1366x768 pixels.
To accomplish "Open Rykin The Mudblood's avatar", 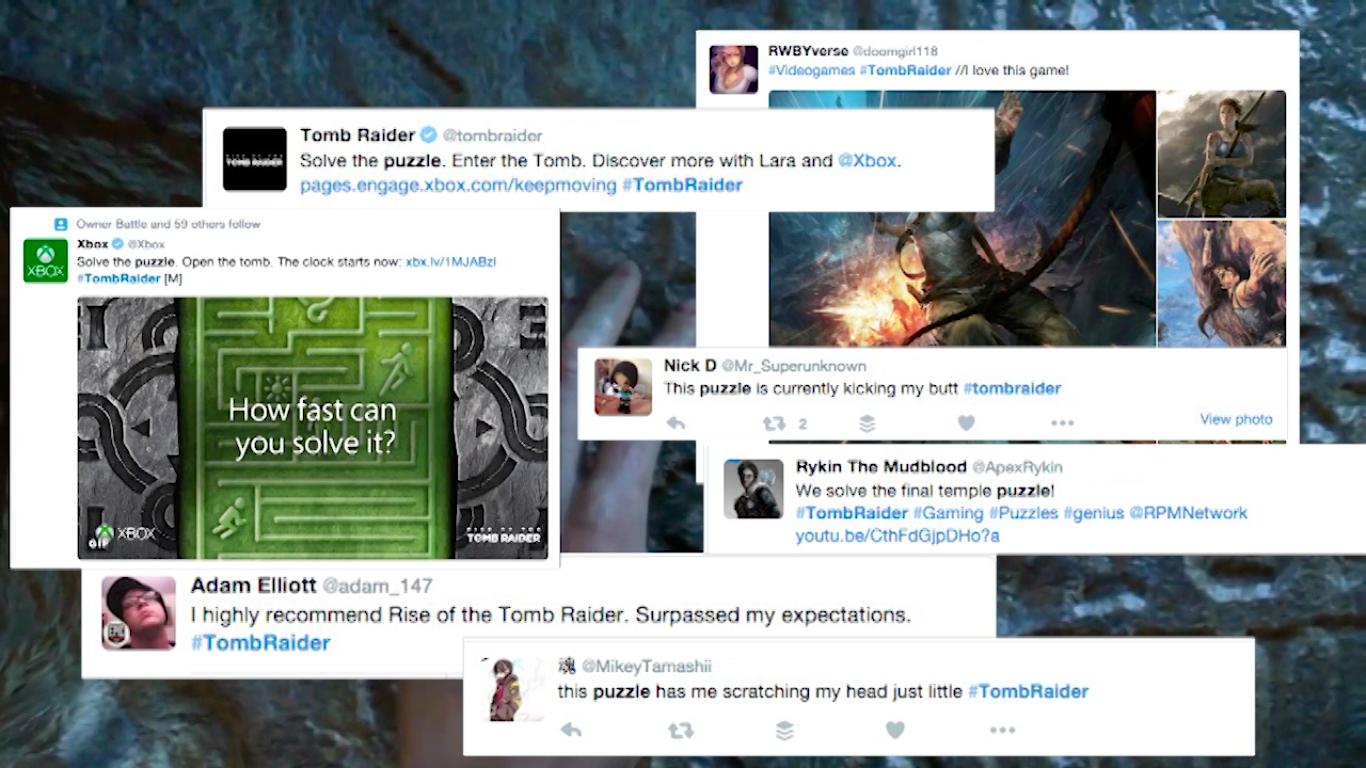I will pos(753,489).
